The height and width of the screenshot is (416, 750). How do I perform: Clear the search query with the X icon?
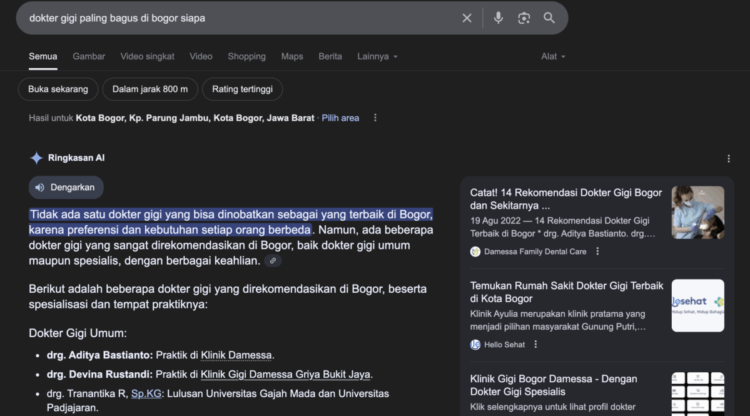click(x=467, y=18)
